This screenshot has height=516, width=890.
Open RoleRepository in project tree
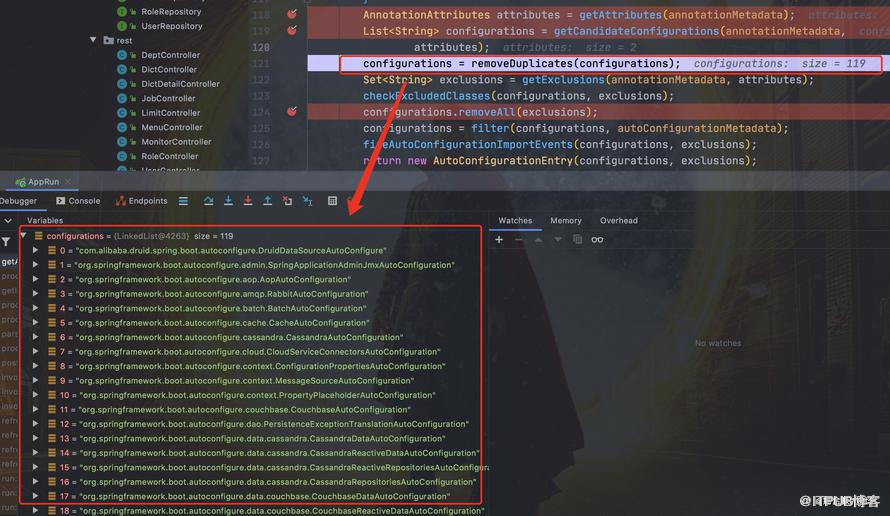click(171, 11)
